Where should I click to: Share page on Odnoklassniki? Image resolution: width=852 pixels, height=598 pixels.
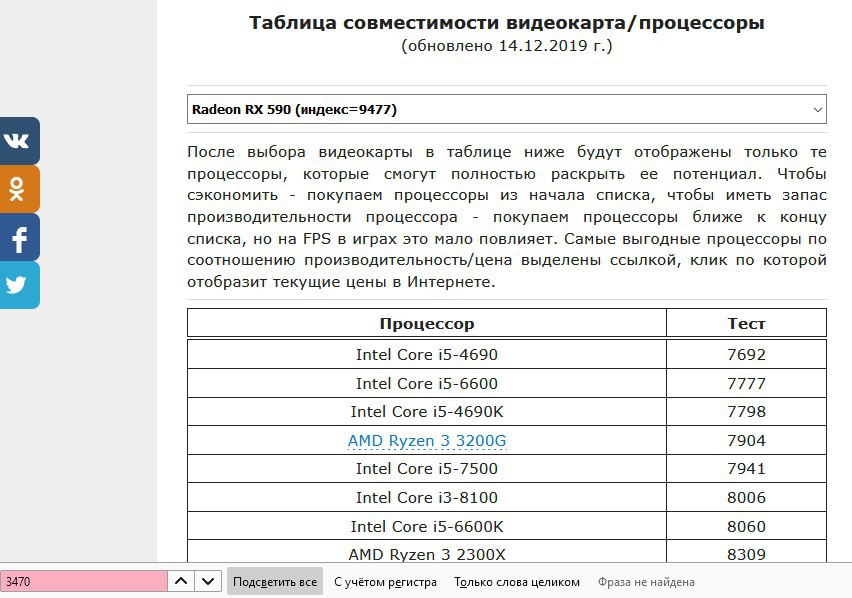tap(20, 189)
